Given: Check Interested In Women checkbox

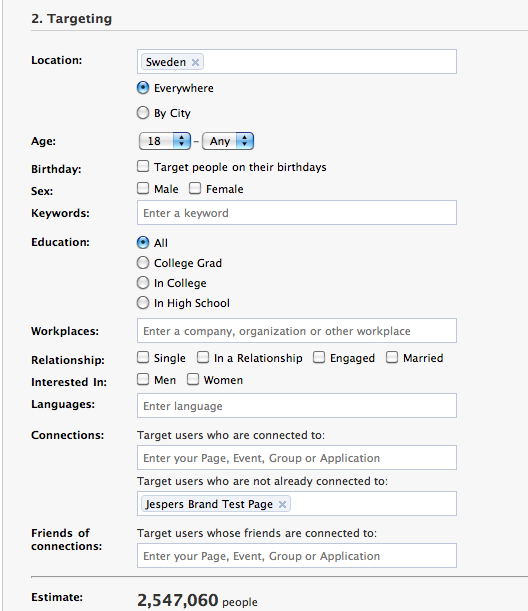Looking at the screenshot, I should coord(193,379).
